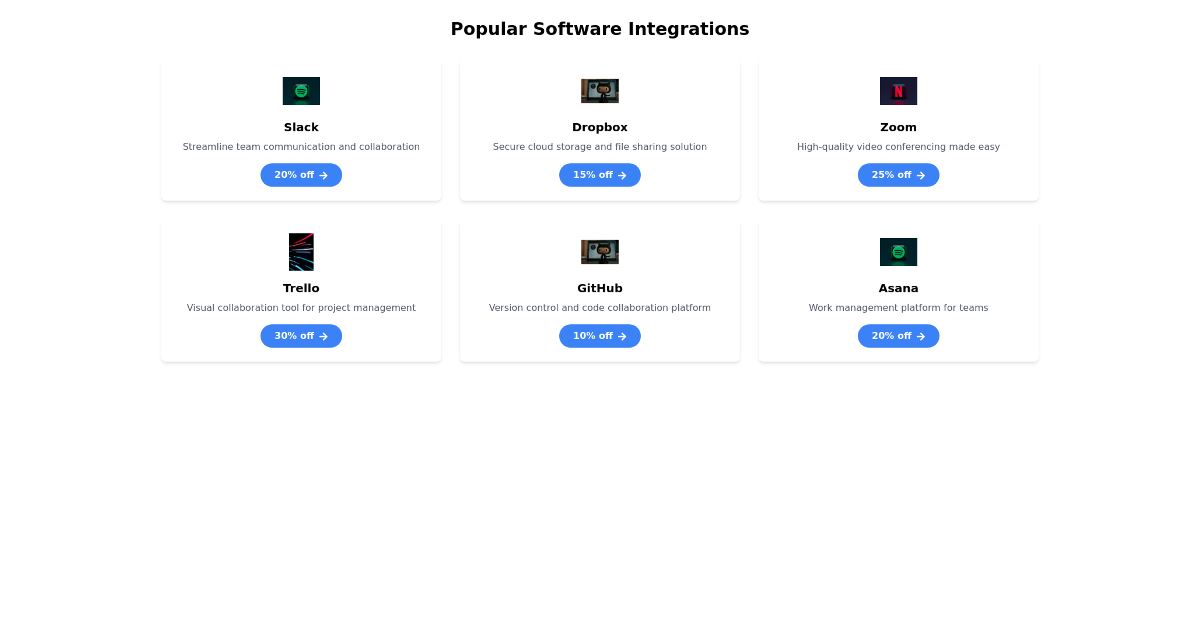Click the arrow icon on Zoom's discount button
Image resolution: width=1200 pixels, height=630 pixels.
tap(921, 175)
